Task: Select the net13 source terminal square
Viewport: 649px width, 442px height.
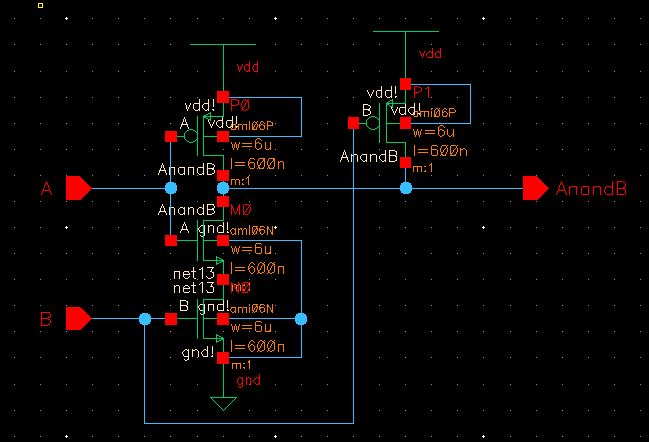Action: coord(223,280)
